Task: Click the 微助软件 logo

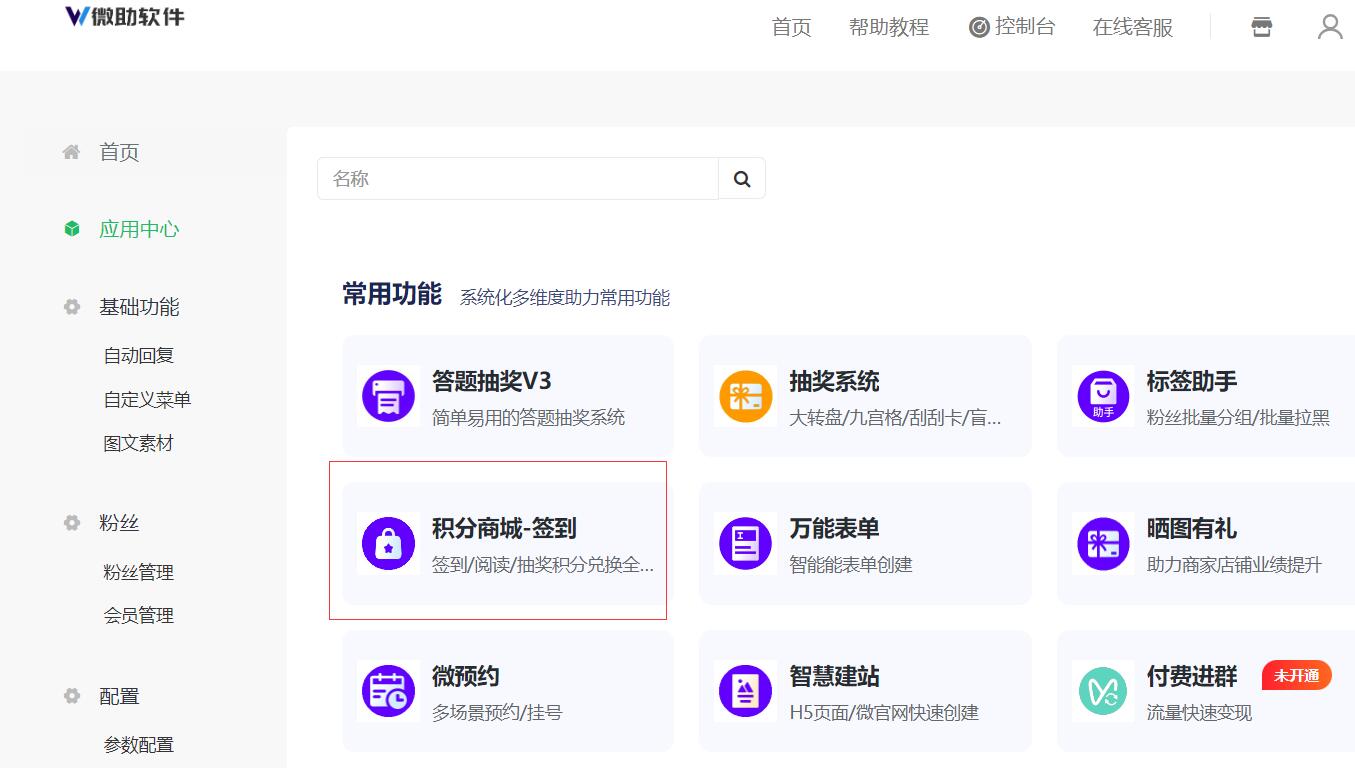Action: click(x=125, y=16)
